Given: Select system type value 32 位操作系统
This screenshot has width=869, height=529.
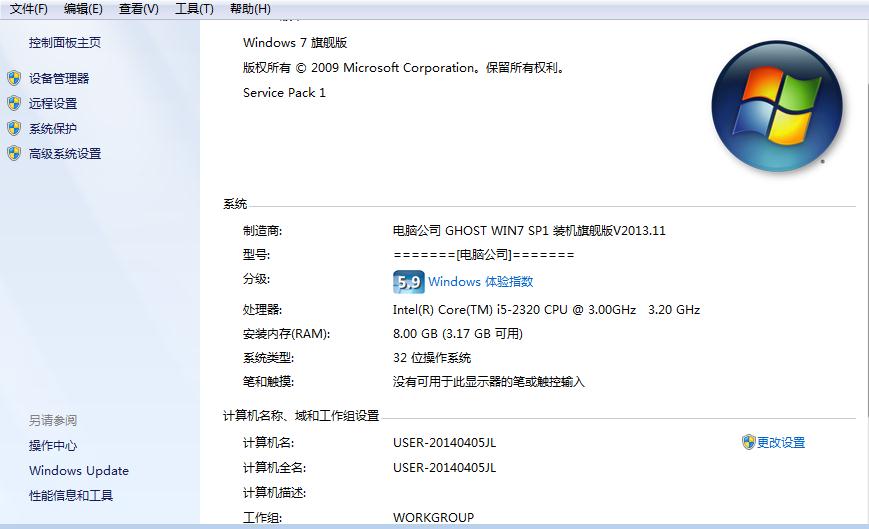Looking at the screenshot, I should 432,358.
